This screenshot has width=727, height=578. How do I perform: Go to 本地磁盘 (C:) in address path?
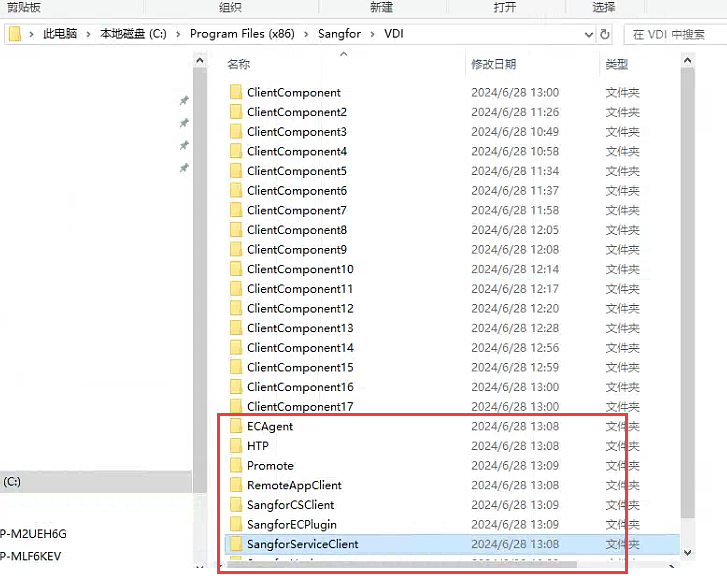point(133,34)
